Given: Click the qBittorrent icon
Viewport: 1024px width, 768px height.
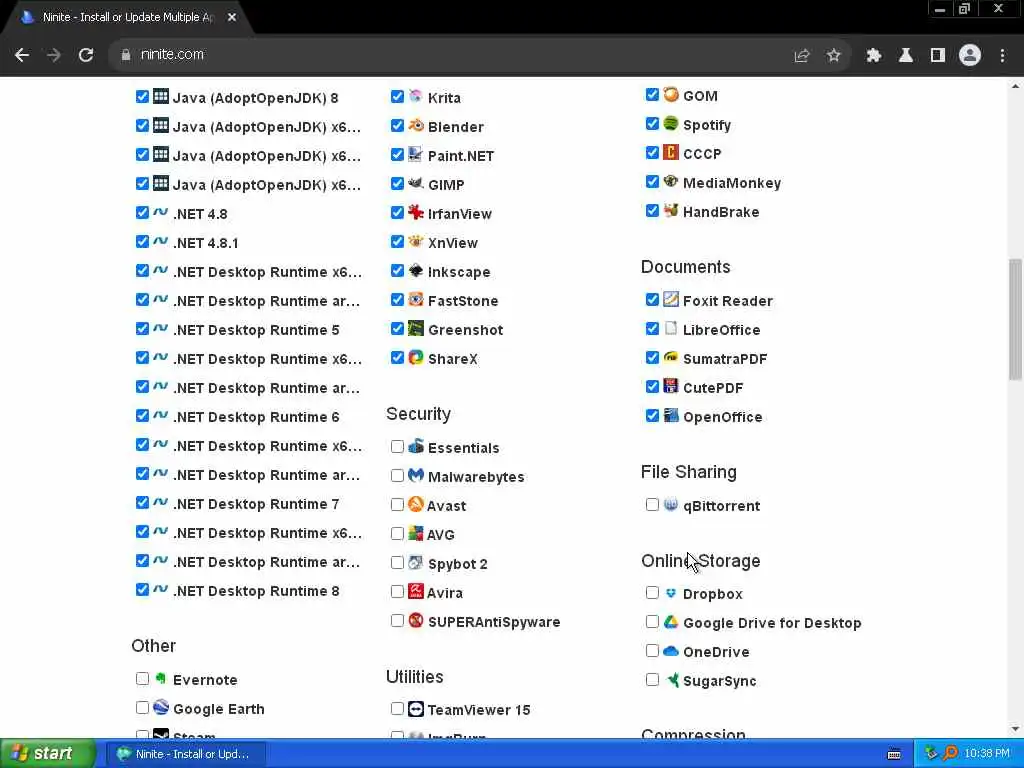Looking at the screenshot, I should pyautogui.click(x=671, y=504).
